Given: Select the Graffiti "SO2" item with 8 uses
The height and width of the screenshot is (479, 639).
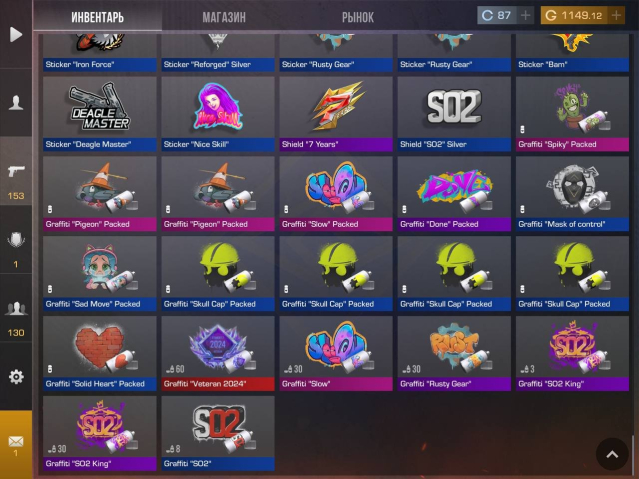Looking at the screenshot, I should 218,433.
